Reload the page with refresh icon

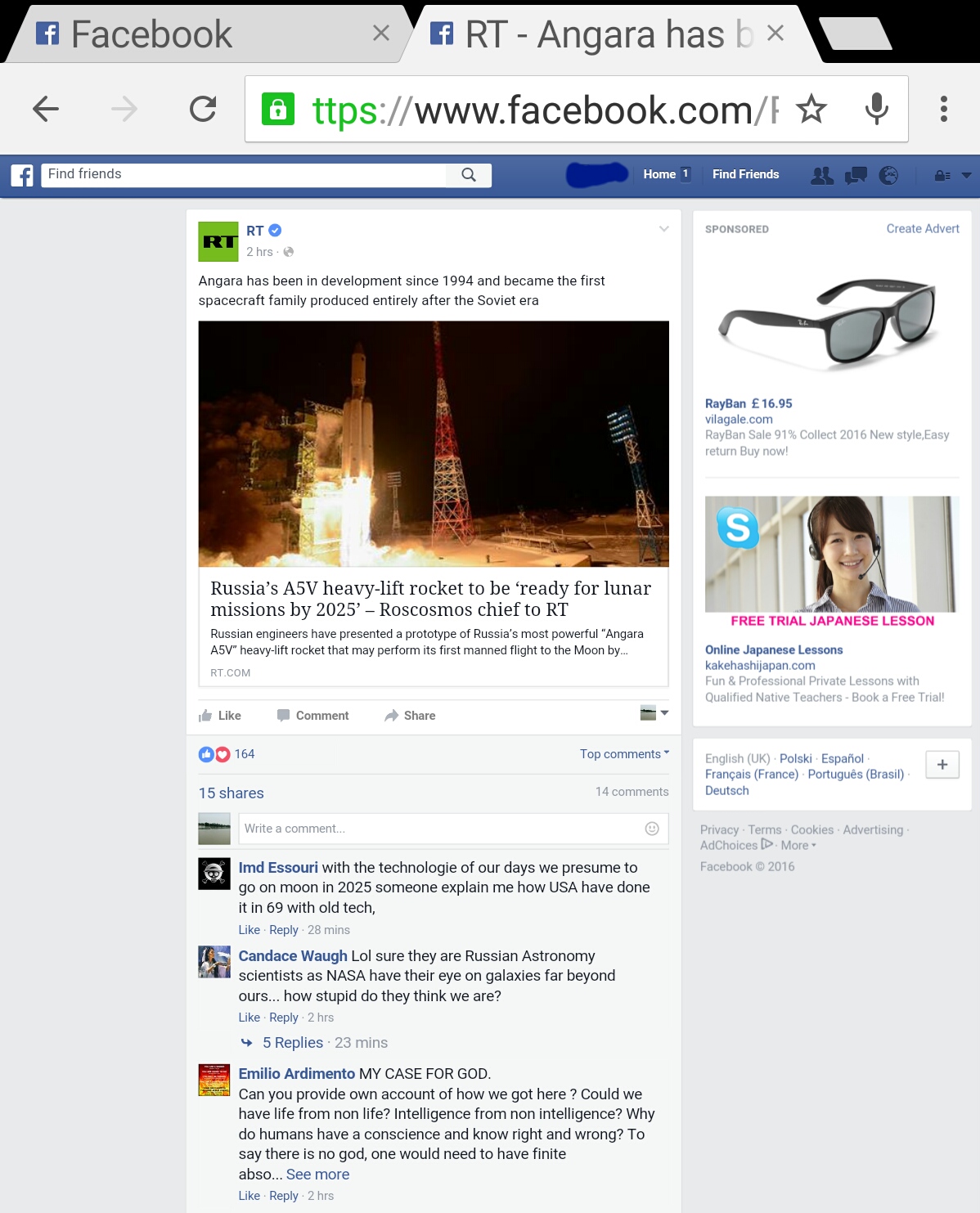click(x=203, y=109)
